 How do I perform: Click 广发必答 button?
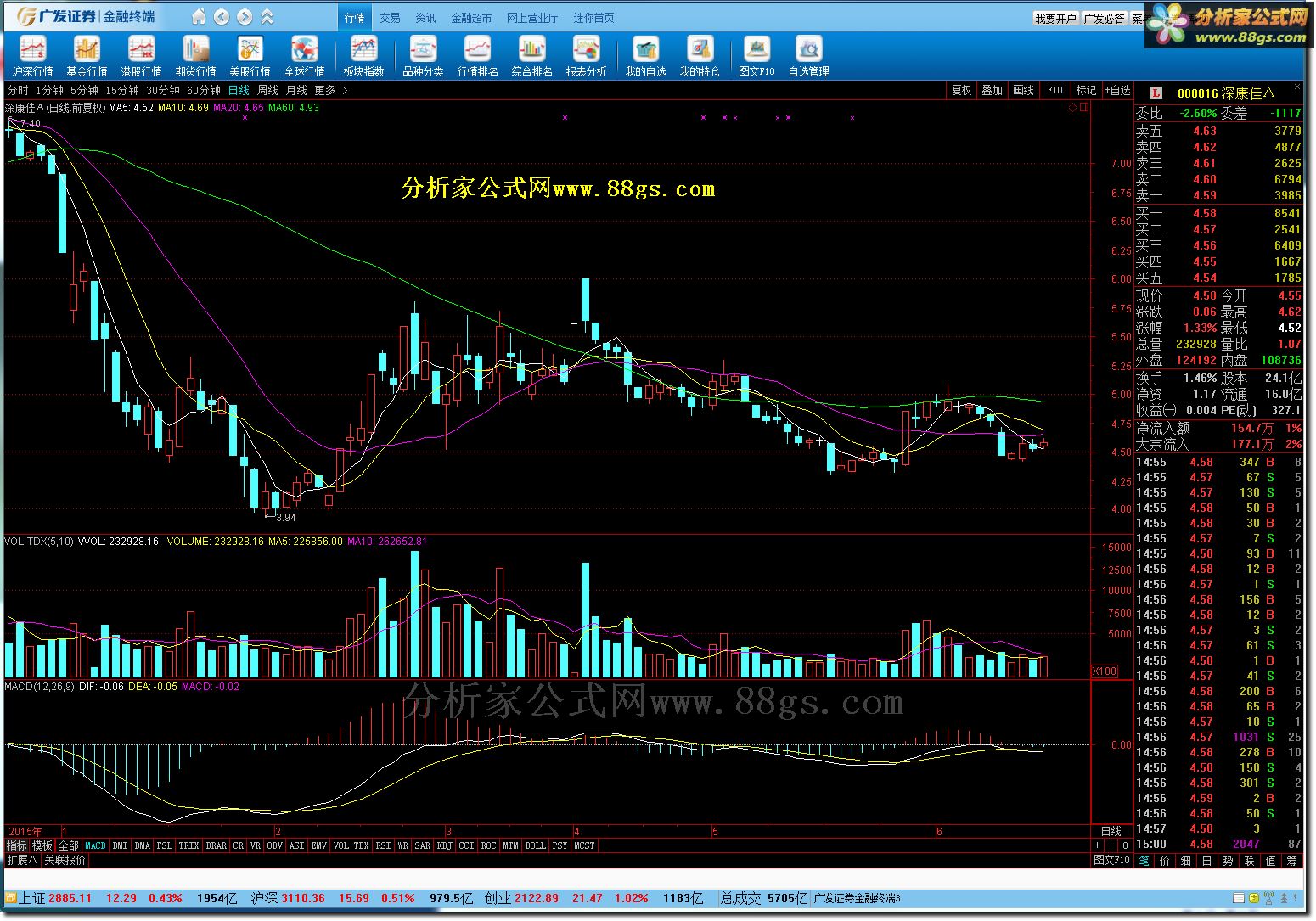(x=1105, y=18)
